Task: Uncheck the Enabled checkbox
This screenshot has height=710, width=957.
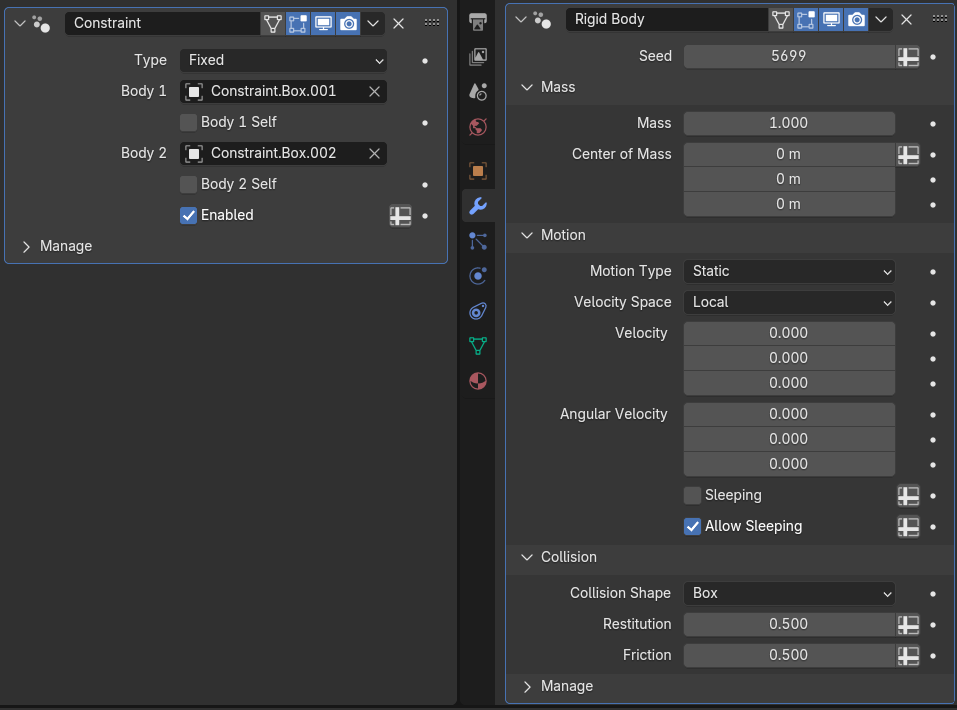Action: (x=189, y=216)
